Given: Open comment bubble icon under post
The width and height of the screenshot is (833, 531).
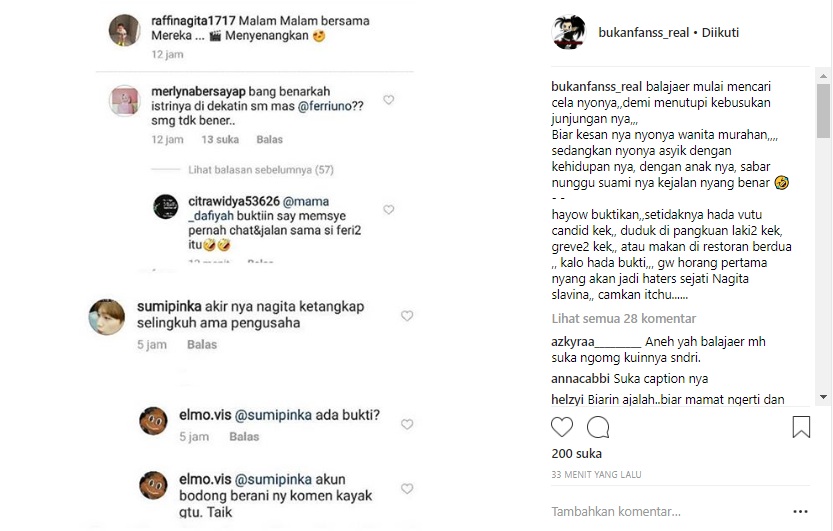Looking at the screenshot, I should point(598,427).
